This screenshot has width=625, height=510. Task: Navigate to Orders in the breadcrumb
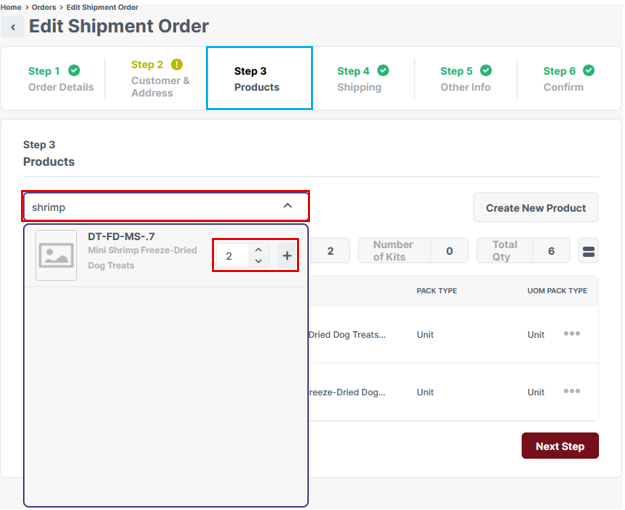pos(44,7)
